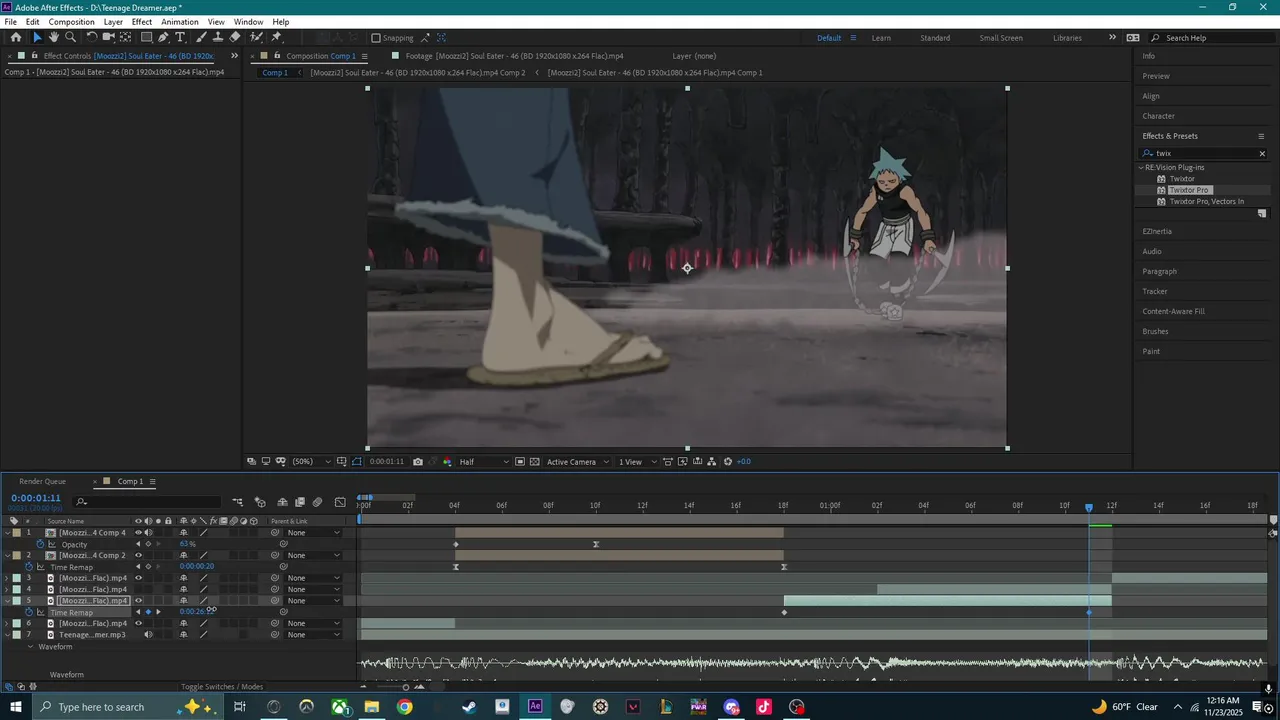Switch to the Render Queue tab

click(42, 482)
